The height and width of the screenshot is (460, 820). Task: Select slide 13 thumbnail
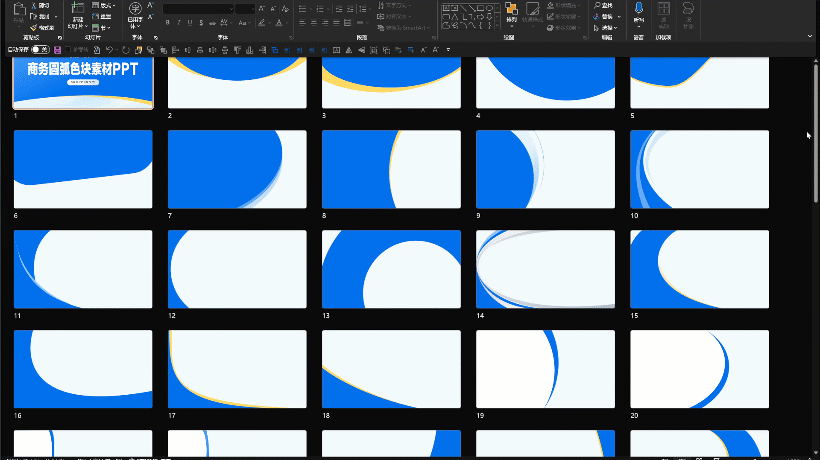391,269
